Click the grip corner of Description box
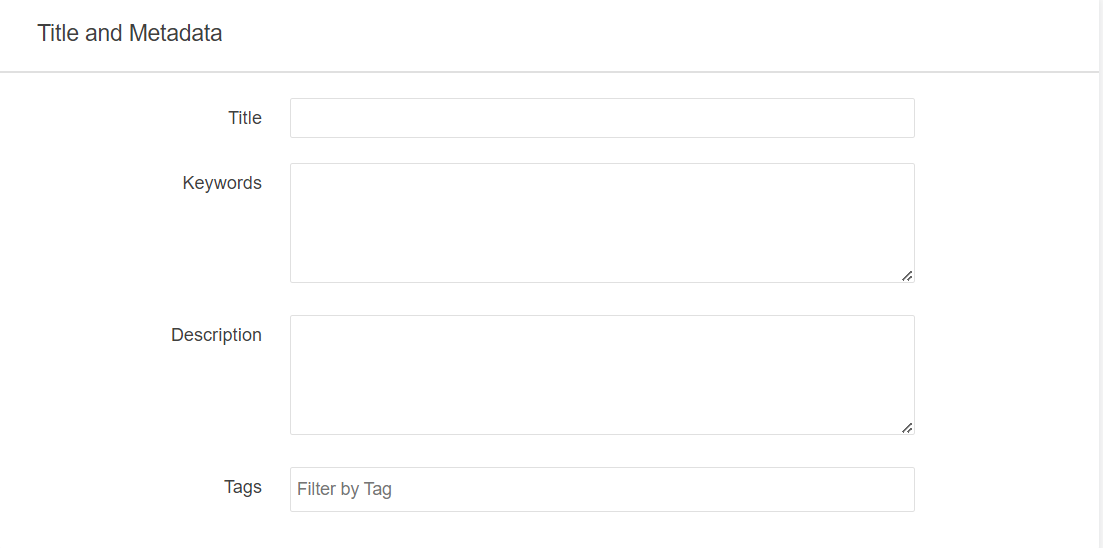Image resolution: width=1103 pixels, height=548 pixels. tap(907, 428)
